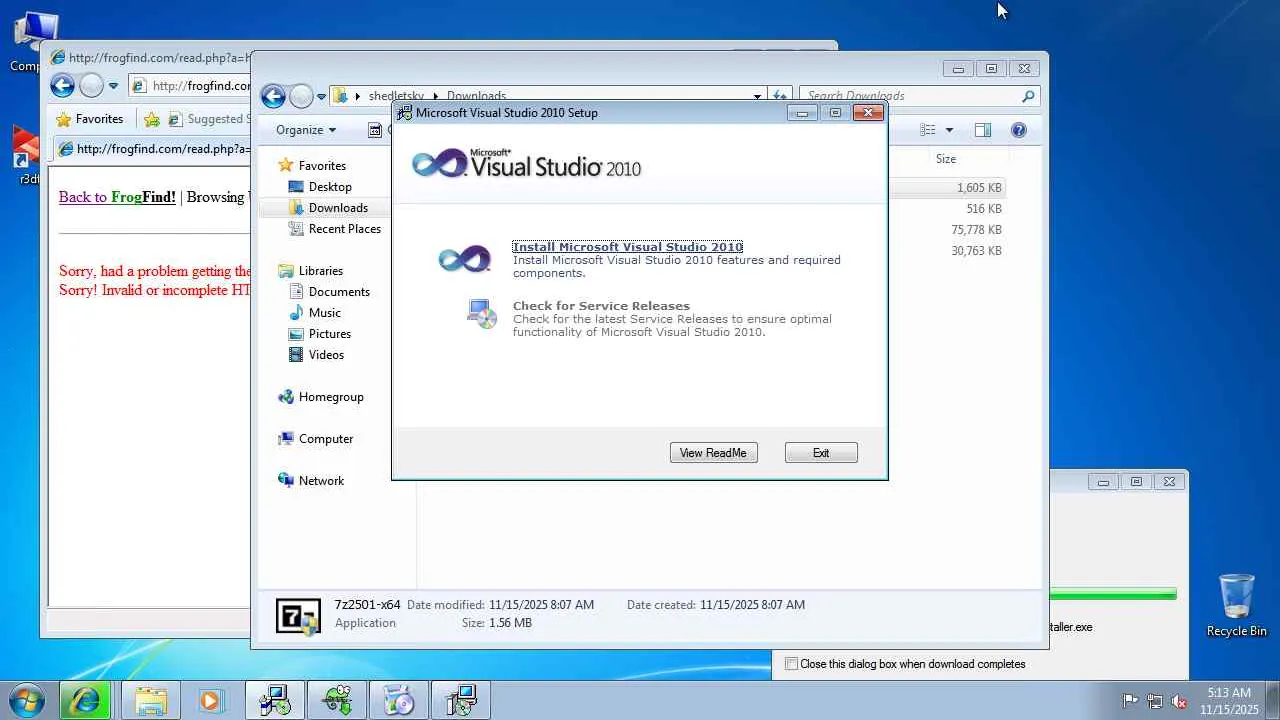The image size is (1280, 720).
Task: Open the address bar previous locations dropdown
Action: pyautogui.click(x=757, y=97)
